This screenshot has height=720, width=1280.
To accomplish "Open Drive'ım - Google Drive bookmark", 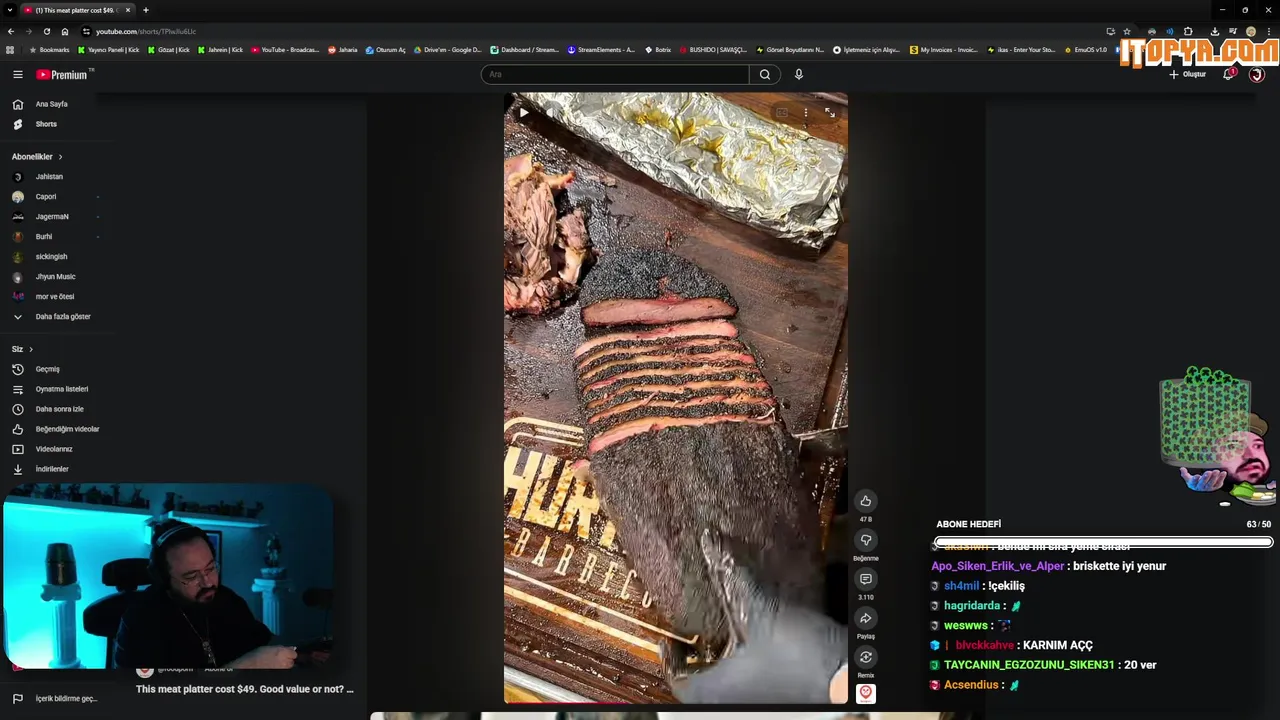I will tap(447, 50).
